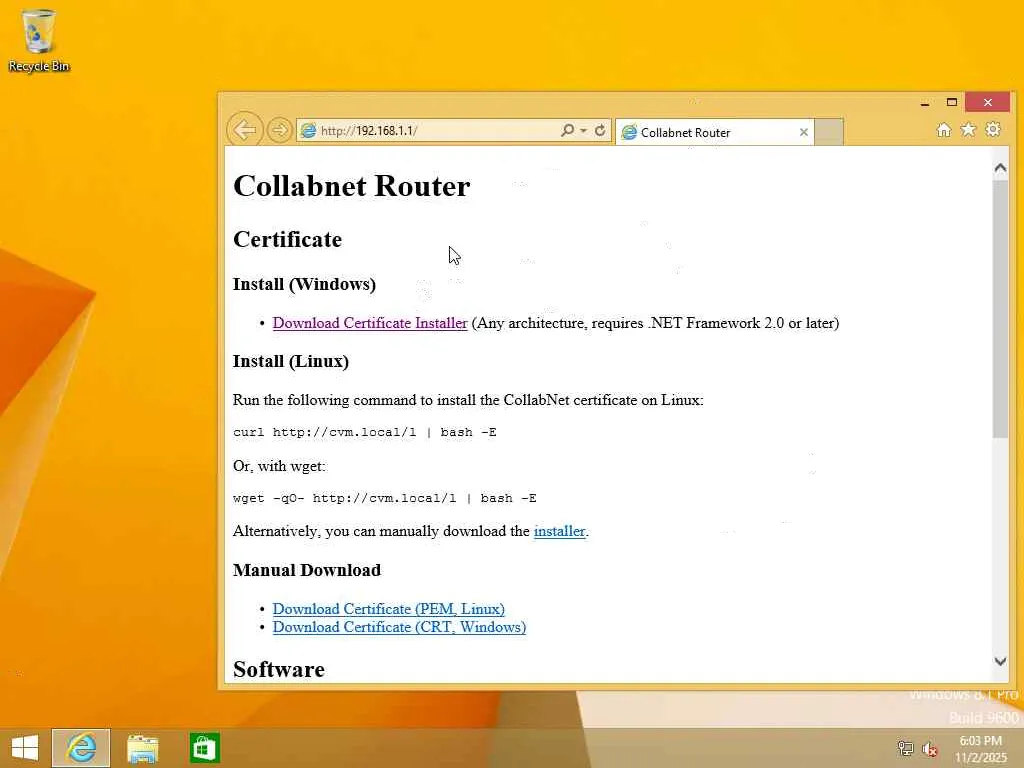Open the Tools gear menu
This screenshot has width=1024, height=768.
click(993, 129)
